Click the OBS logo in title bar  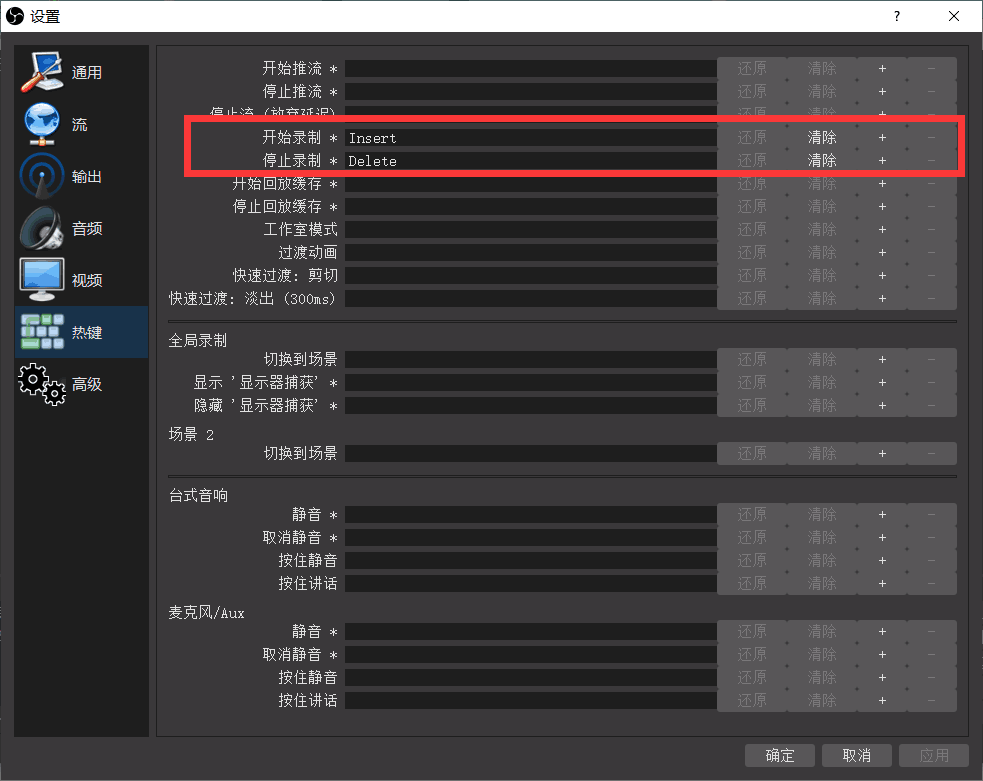point(14,15)
